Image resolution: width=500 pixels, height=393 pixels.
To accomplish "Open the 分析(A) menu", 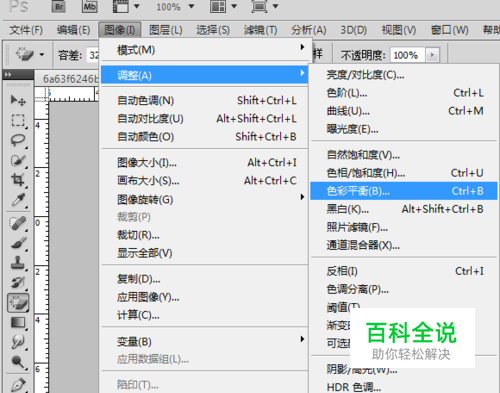I will 309,30.
